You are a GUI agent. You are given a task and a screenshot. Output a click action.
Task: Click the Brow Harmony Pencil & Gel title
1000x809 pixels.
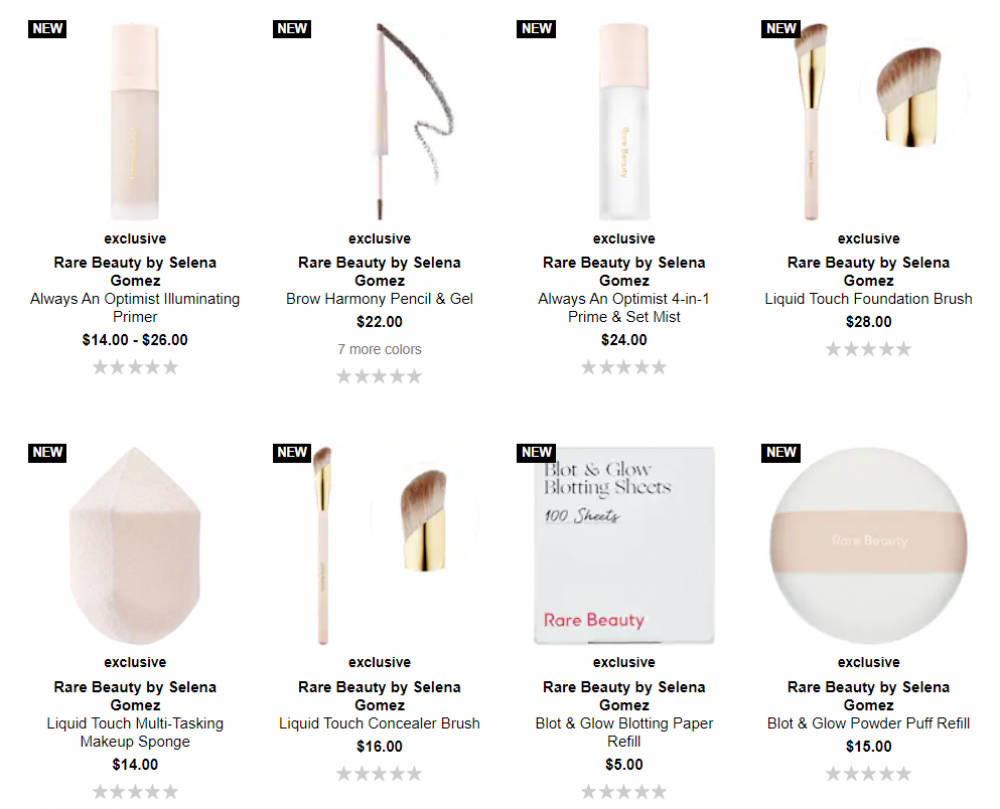[379, 299]
